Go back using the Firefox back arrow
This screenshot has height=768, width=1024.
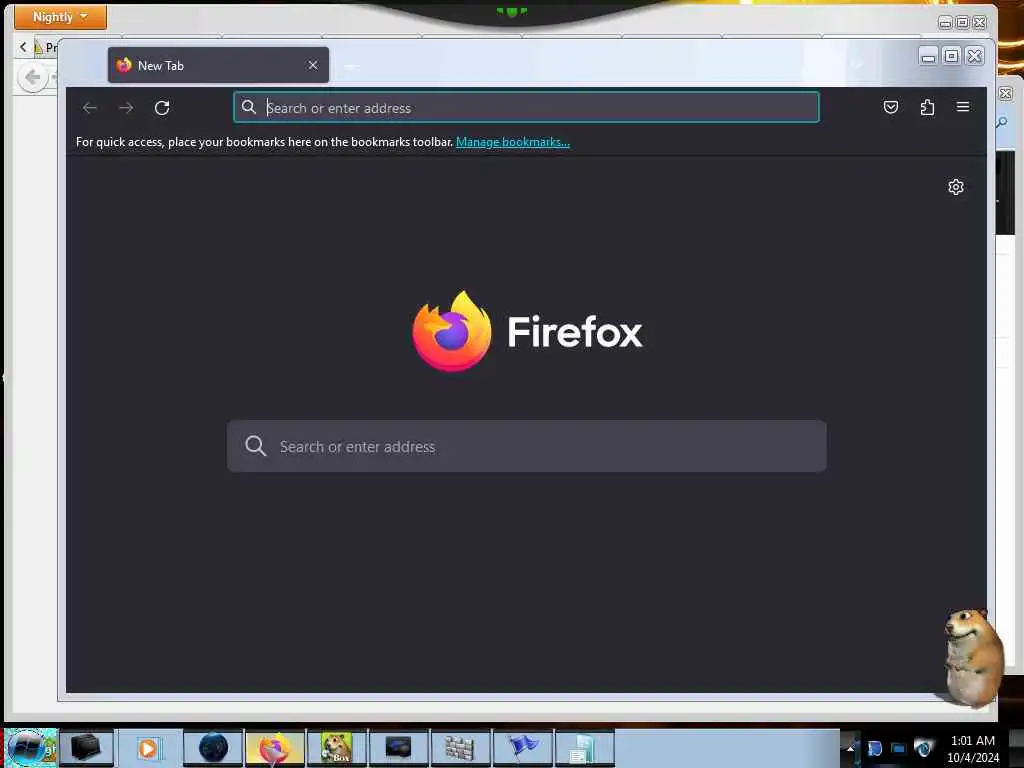pyautogui.click(x=90, y=108)
